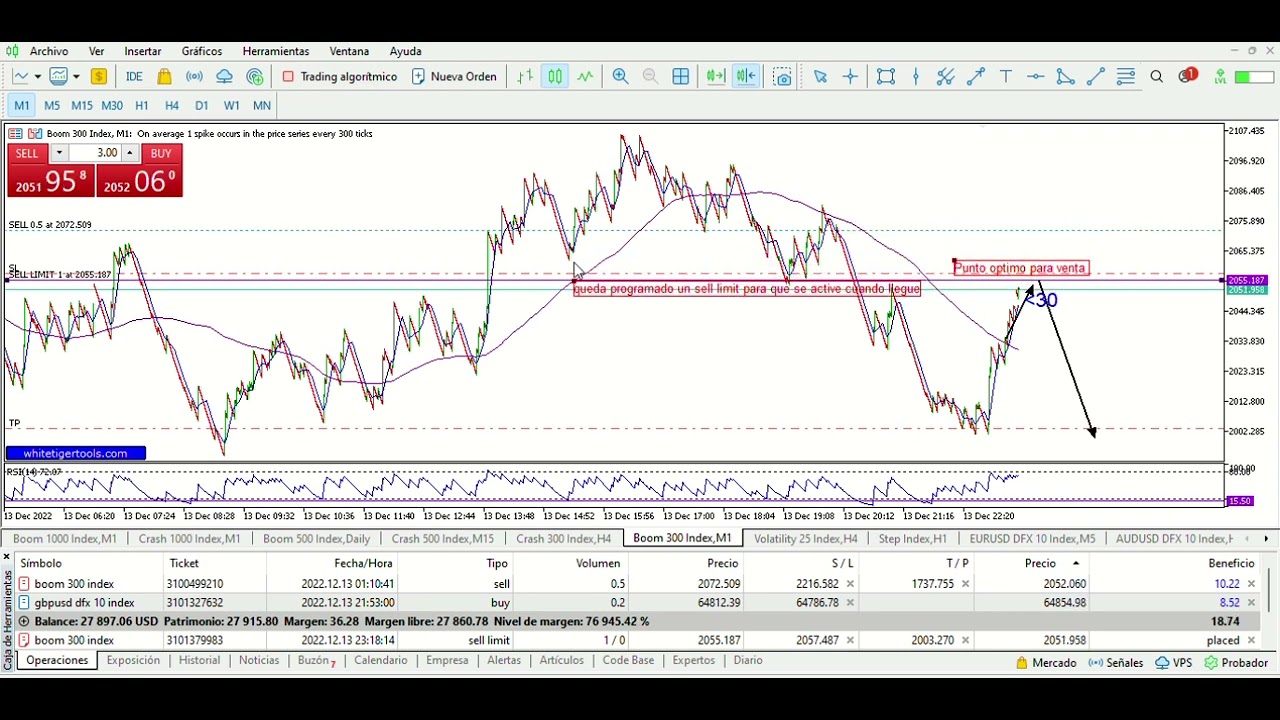1280x720 pixels.
Task: Sort positions by the Beneficio column header
Action: 1230,563
